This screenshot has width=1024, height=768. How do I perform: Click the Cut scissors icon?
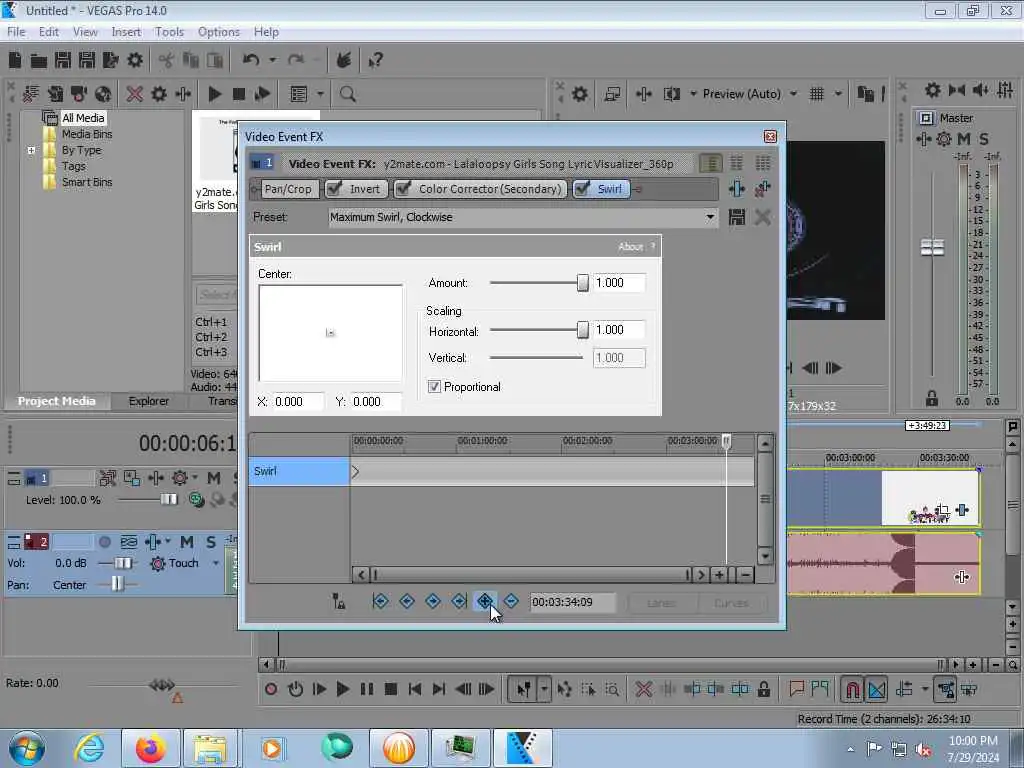(166, 60)
